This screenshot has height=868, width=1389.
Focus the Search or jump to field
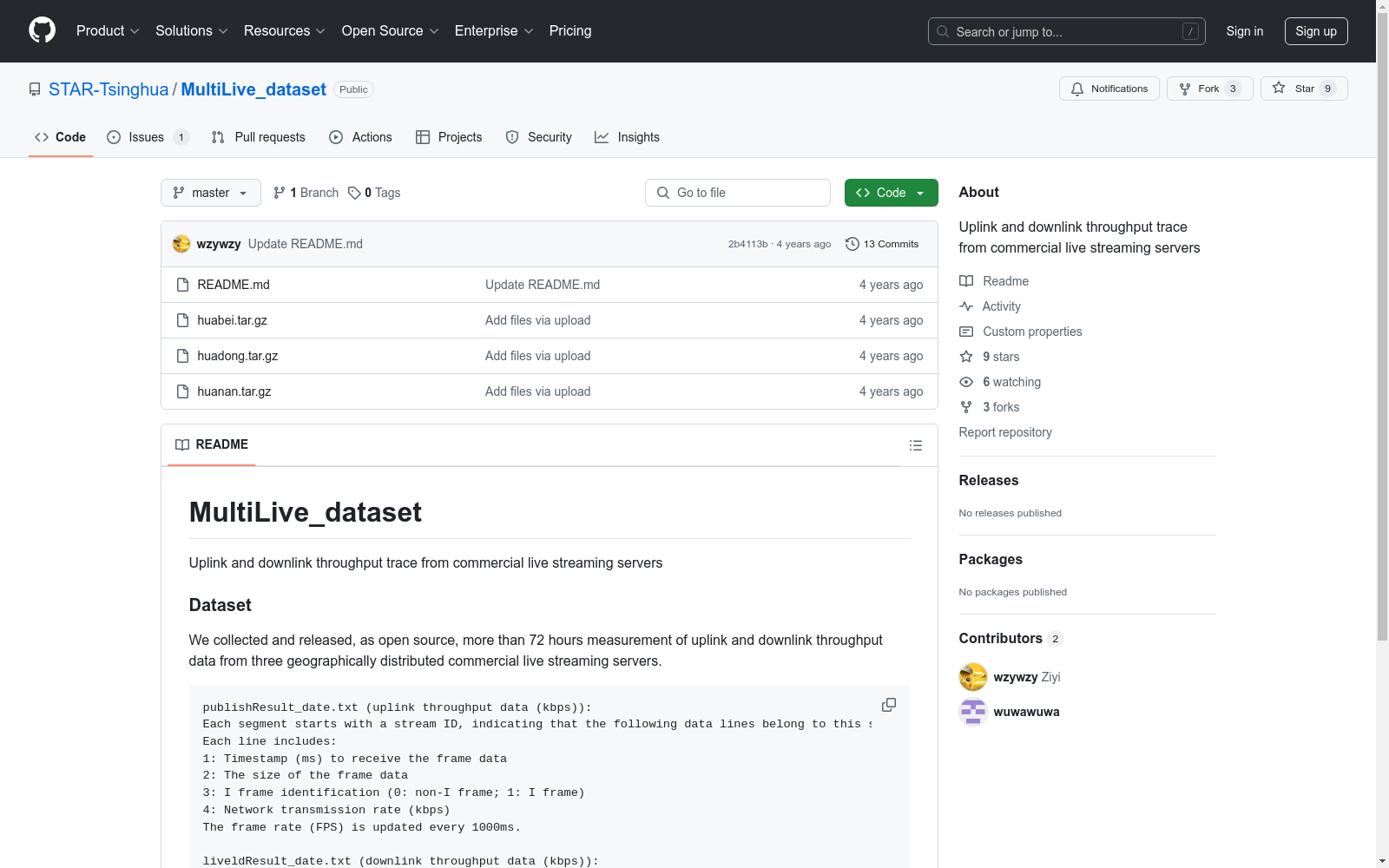[x=1067, y=31]
